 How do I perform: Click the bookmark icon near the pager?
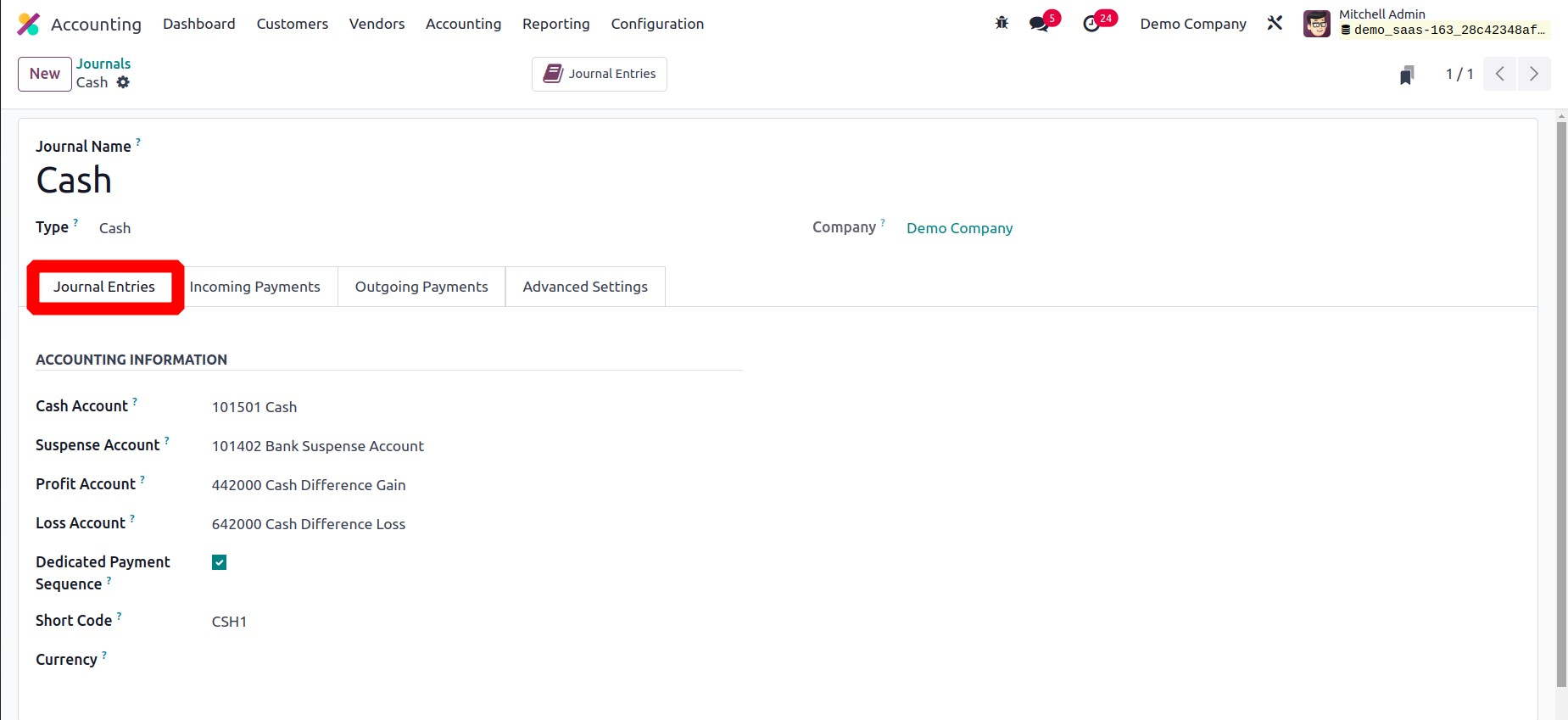click(x=1407, y=75)
